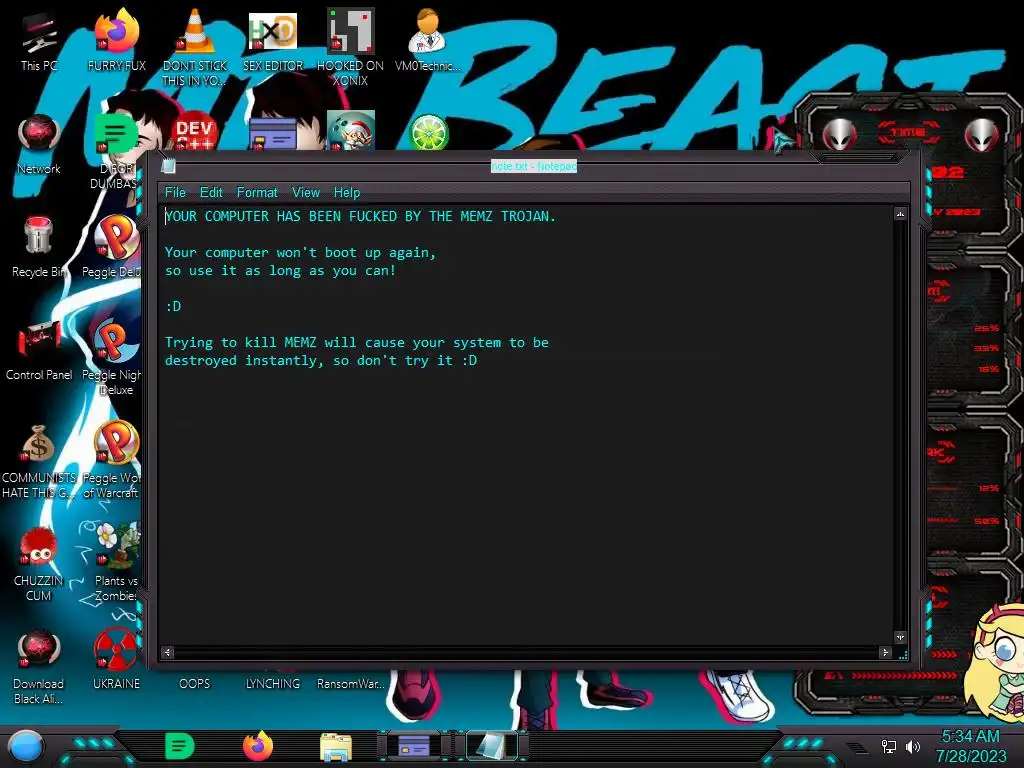Click Notepad horizontal scrollbar right arrow
The image size is (1024, 768).
885,652
